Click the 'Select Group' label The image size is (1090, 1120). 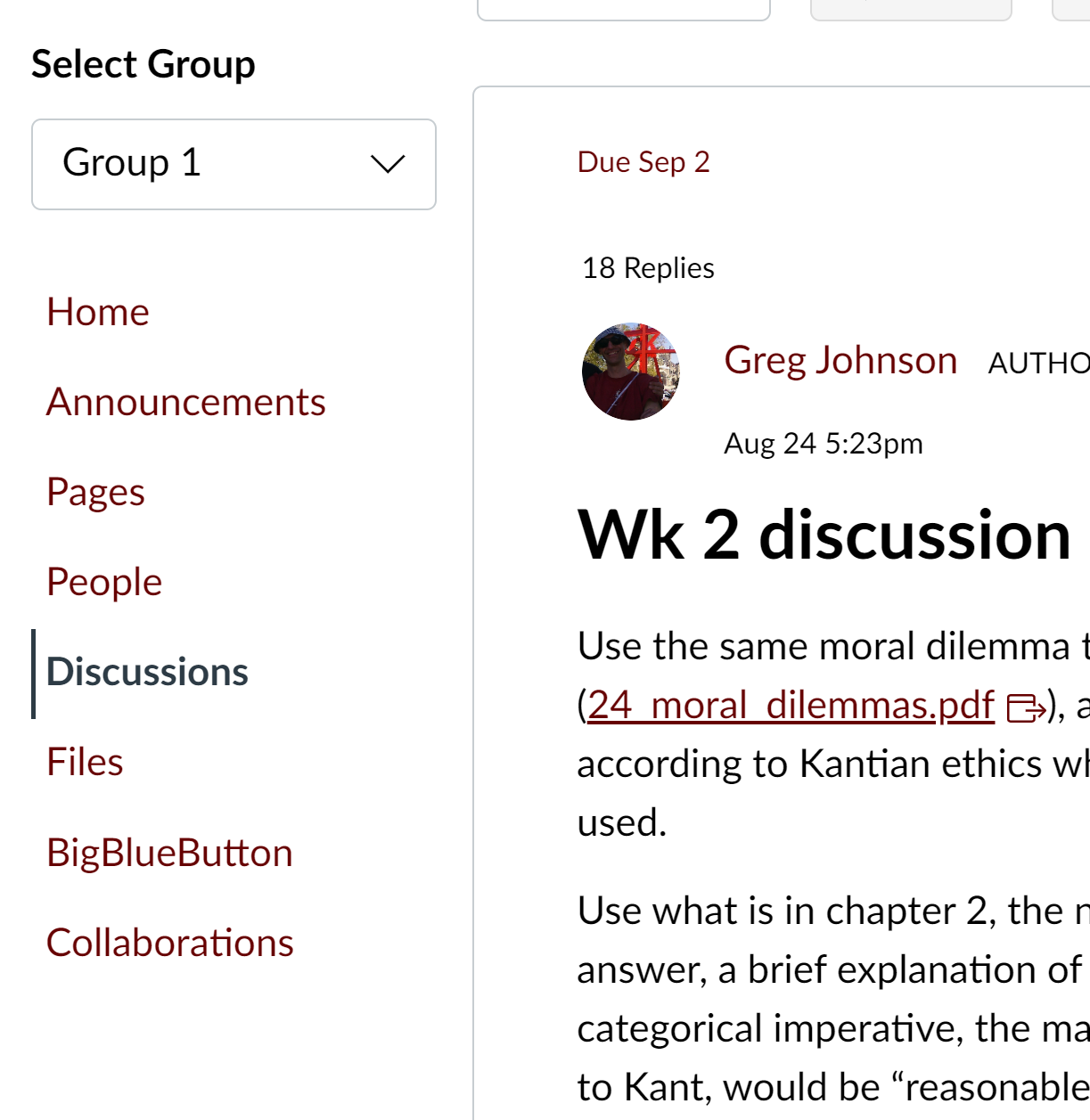pyautogui.click(x=143, y=64)
